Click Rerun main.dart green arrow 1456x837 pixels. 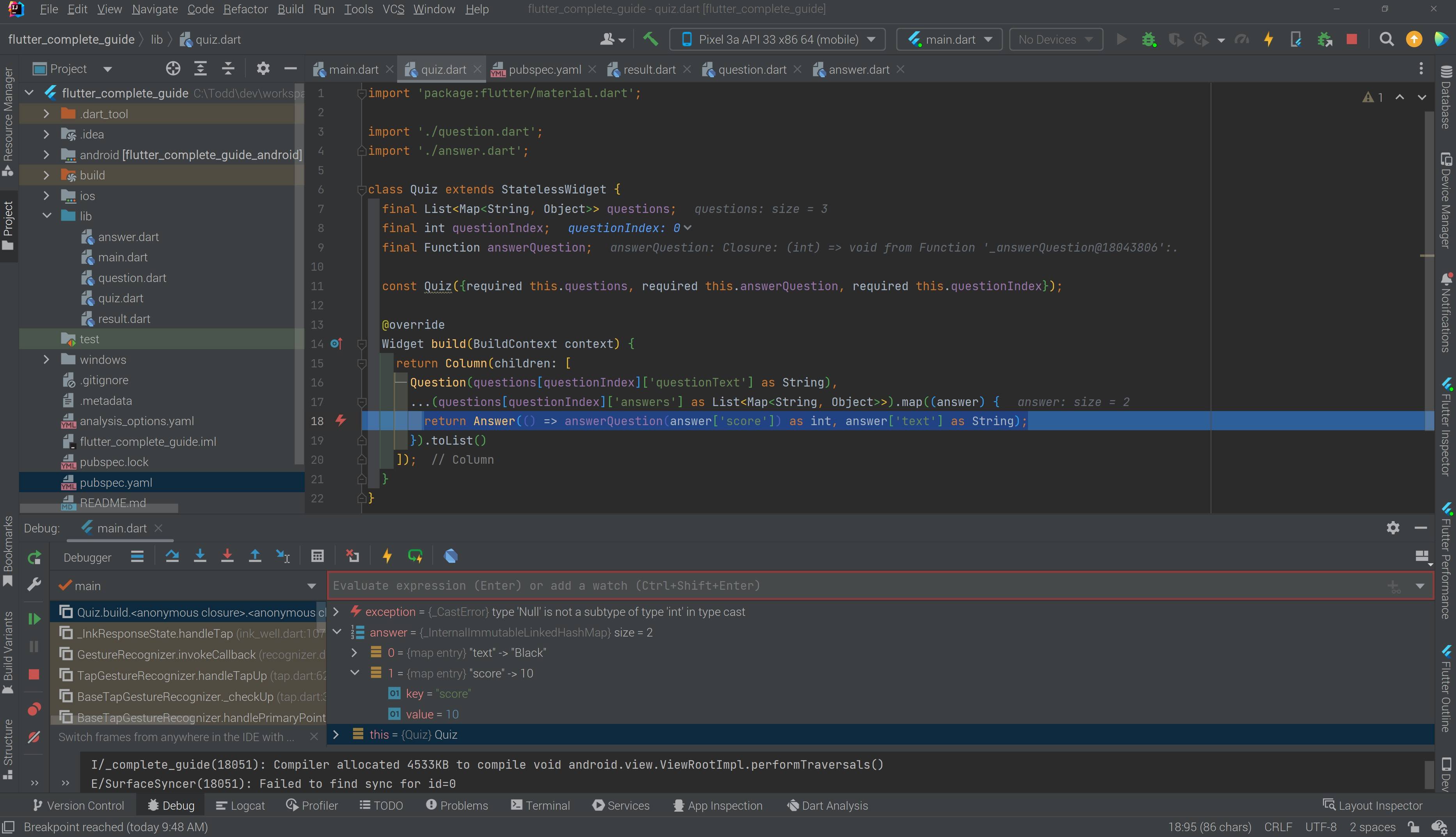[34, 557]
